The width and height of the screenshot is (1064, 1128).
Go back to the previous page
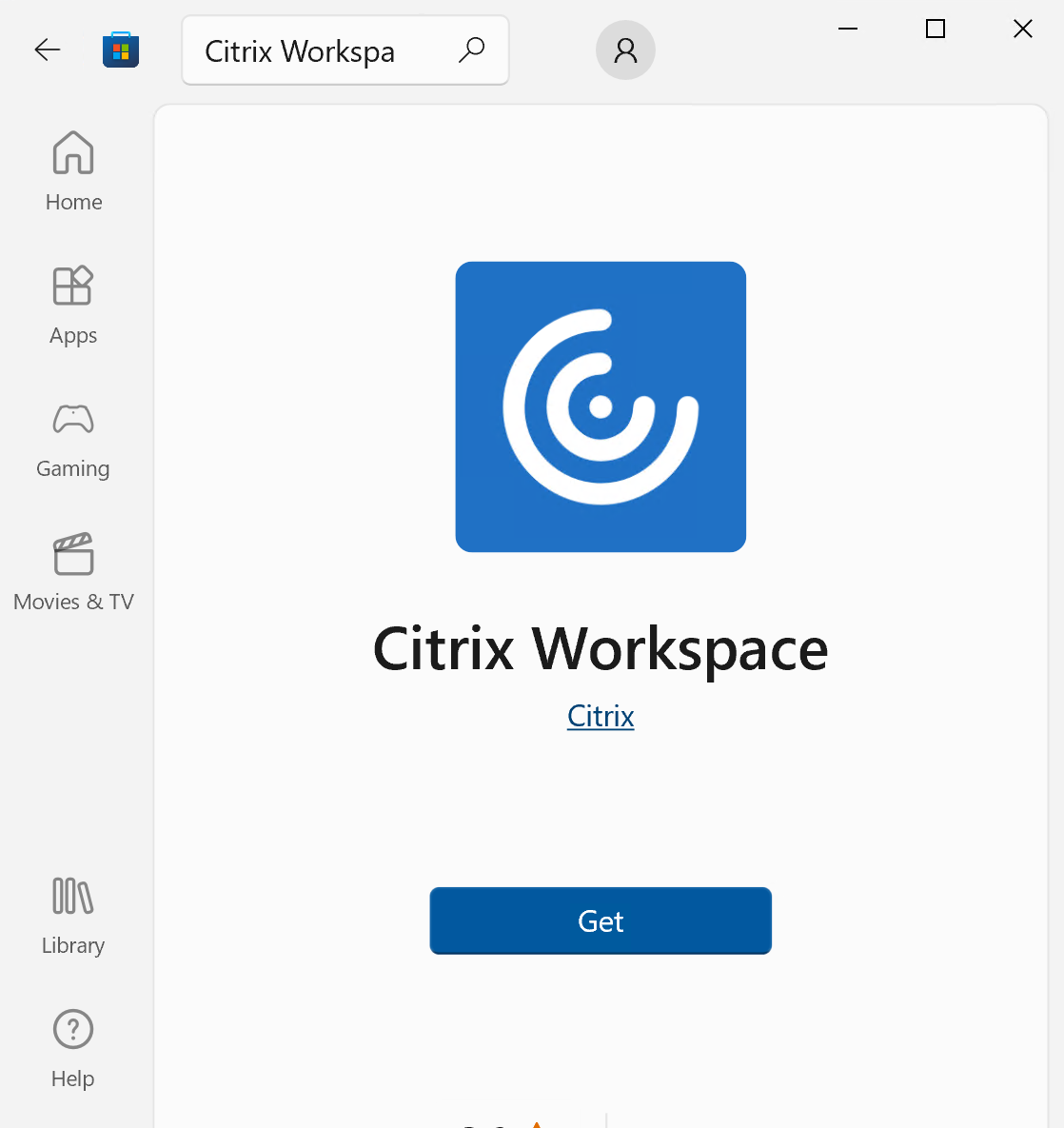tap(47, 49)
